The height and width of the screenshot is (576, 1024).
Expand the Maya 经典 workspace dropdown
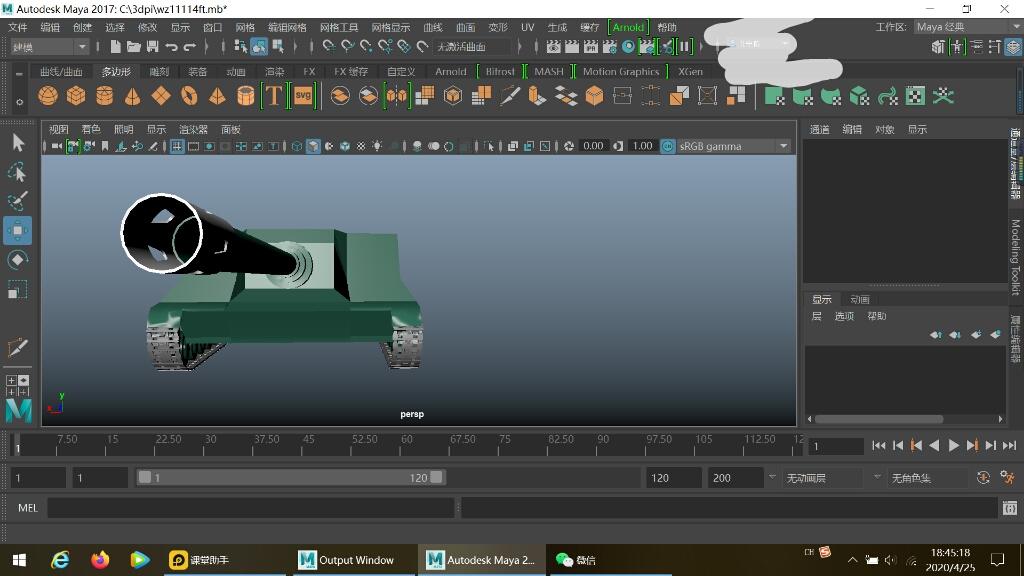pyautogui.click(x=961, y=27)
